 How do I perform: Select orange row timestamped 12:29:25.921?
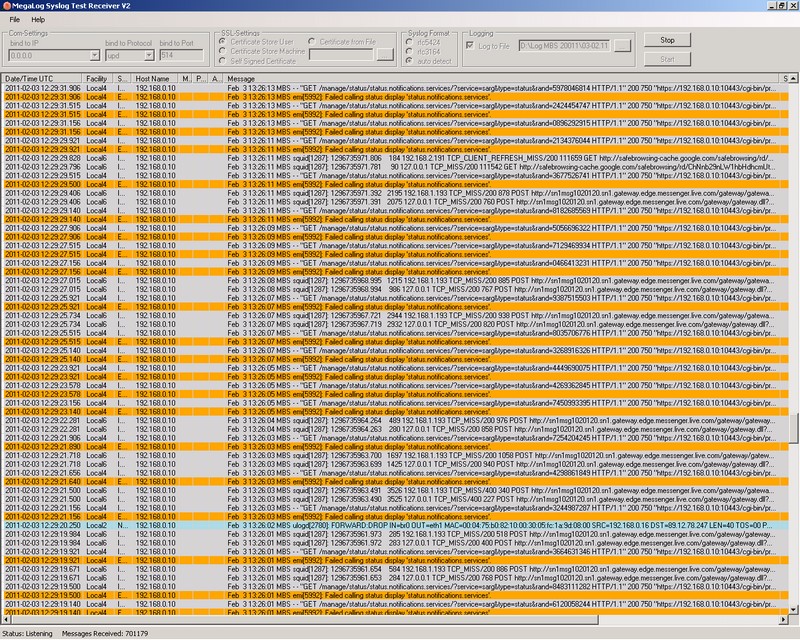pos(395,307)
